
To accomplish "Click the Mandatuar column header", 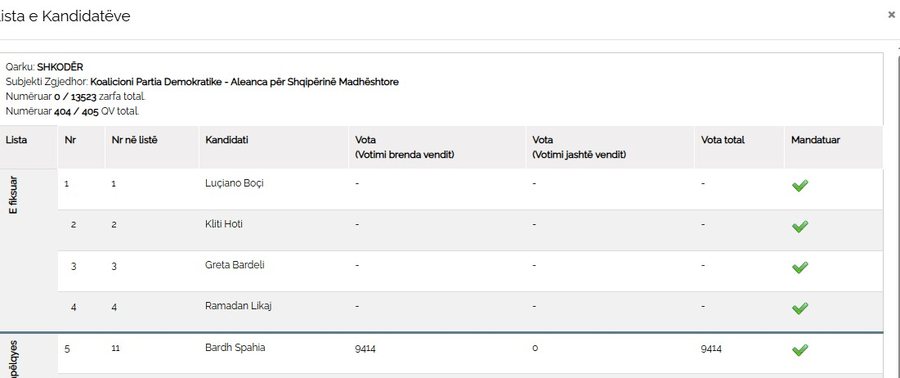I will [815, 140].
